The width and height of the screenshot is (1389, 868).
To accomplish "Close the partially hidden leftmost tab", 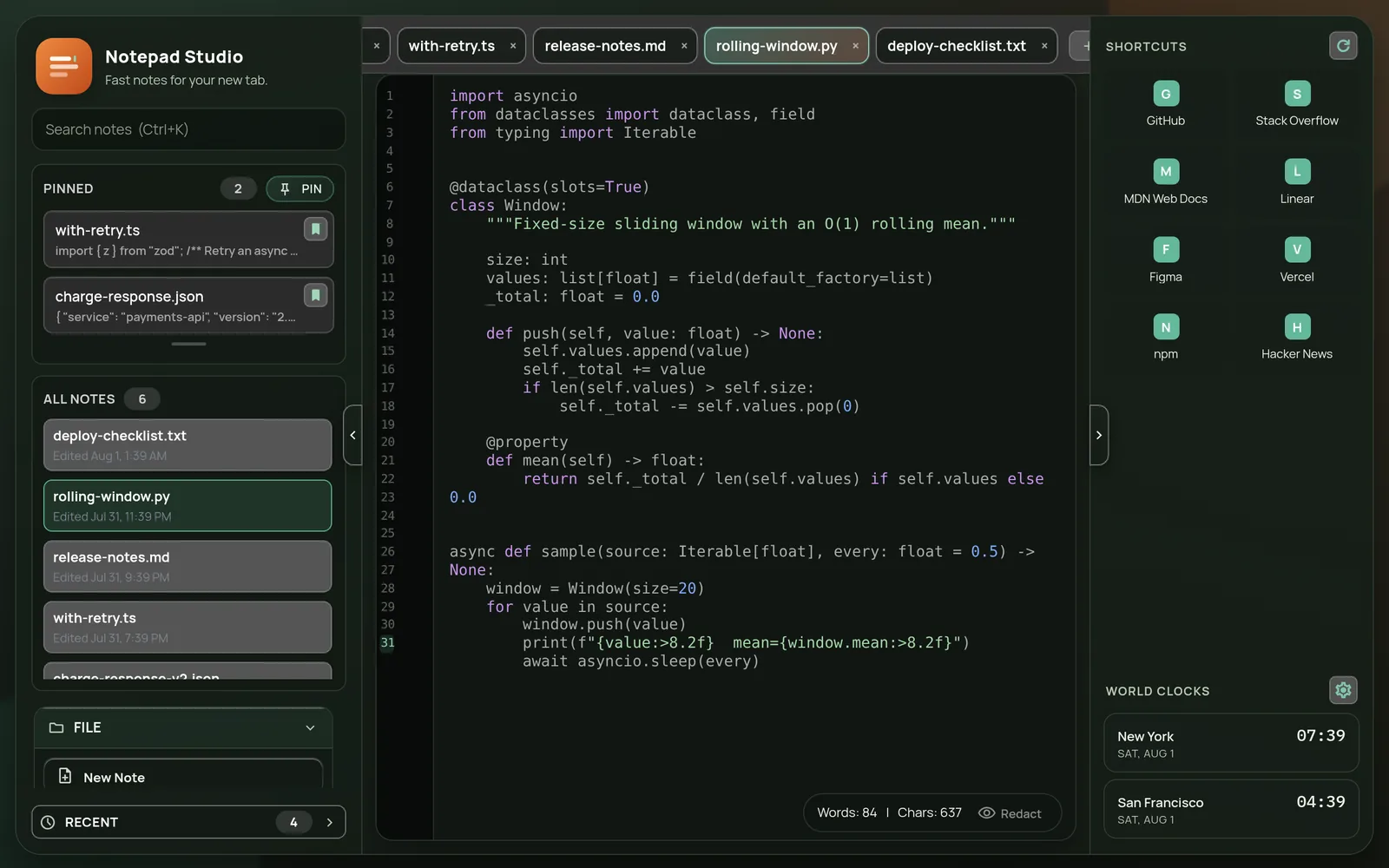I will click(376, 46).
